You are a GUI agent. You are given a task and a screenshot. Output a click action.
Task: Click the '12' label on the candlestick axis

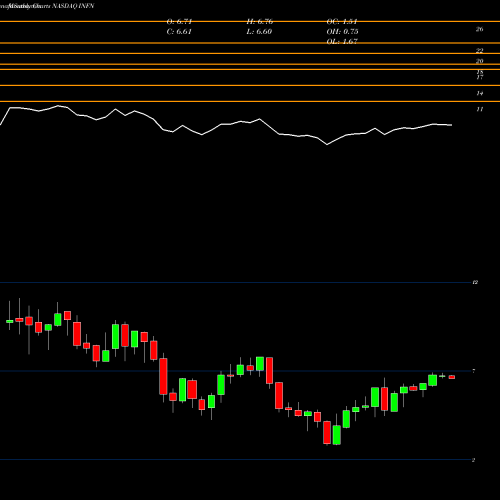click(475, 282)
